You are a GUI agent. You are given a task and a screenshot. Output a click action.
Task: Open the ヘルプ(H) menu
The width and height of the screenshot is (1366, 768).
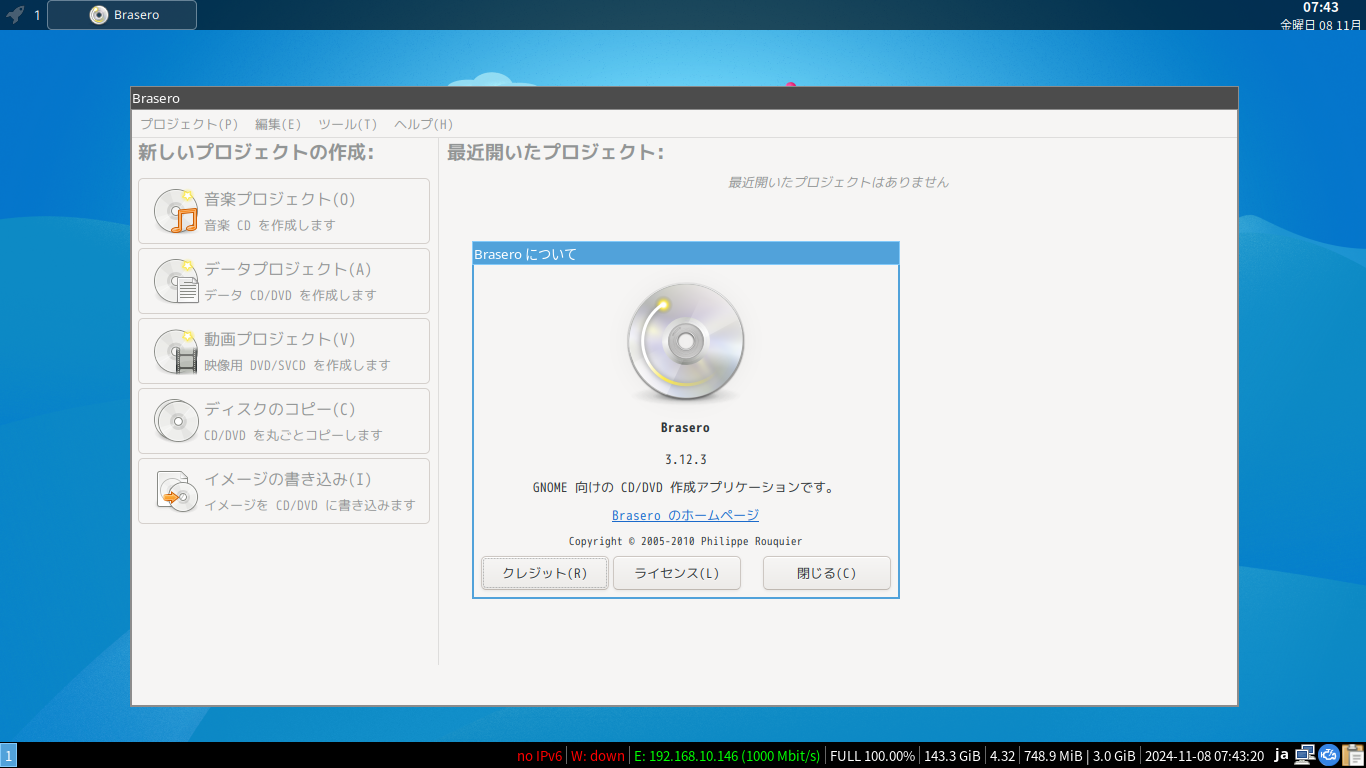[424, 124]
